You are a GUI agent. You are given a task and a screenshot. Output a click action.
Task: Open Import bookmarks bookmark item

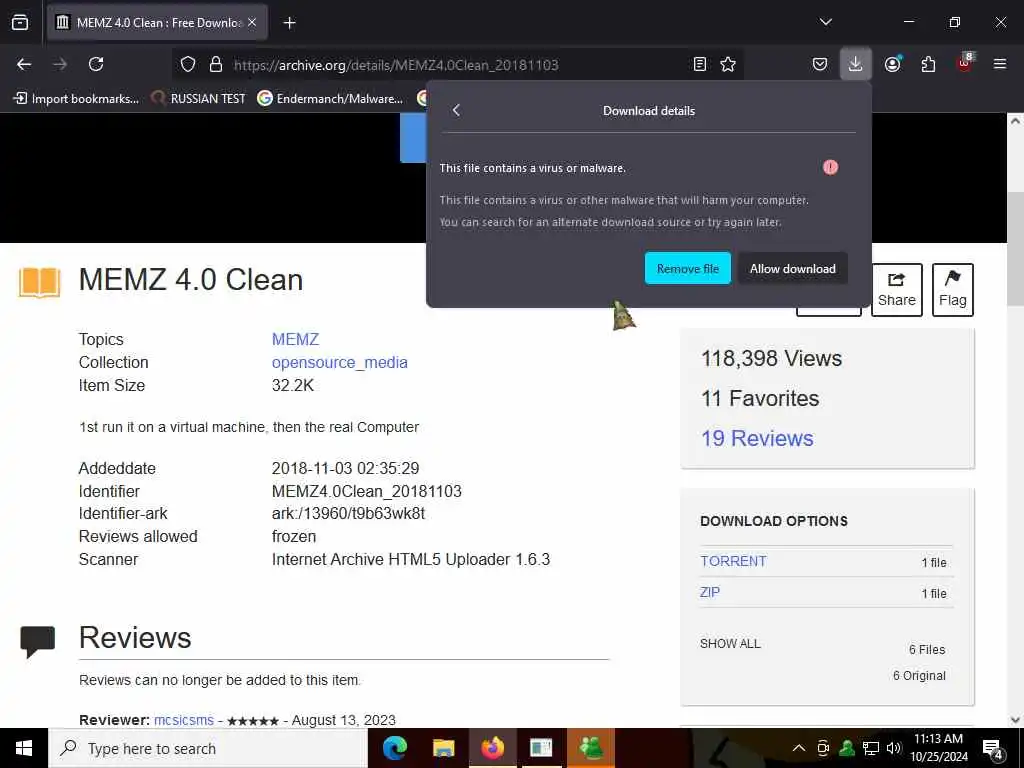[x=76, y=99]
